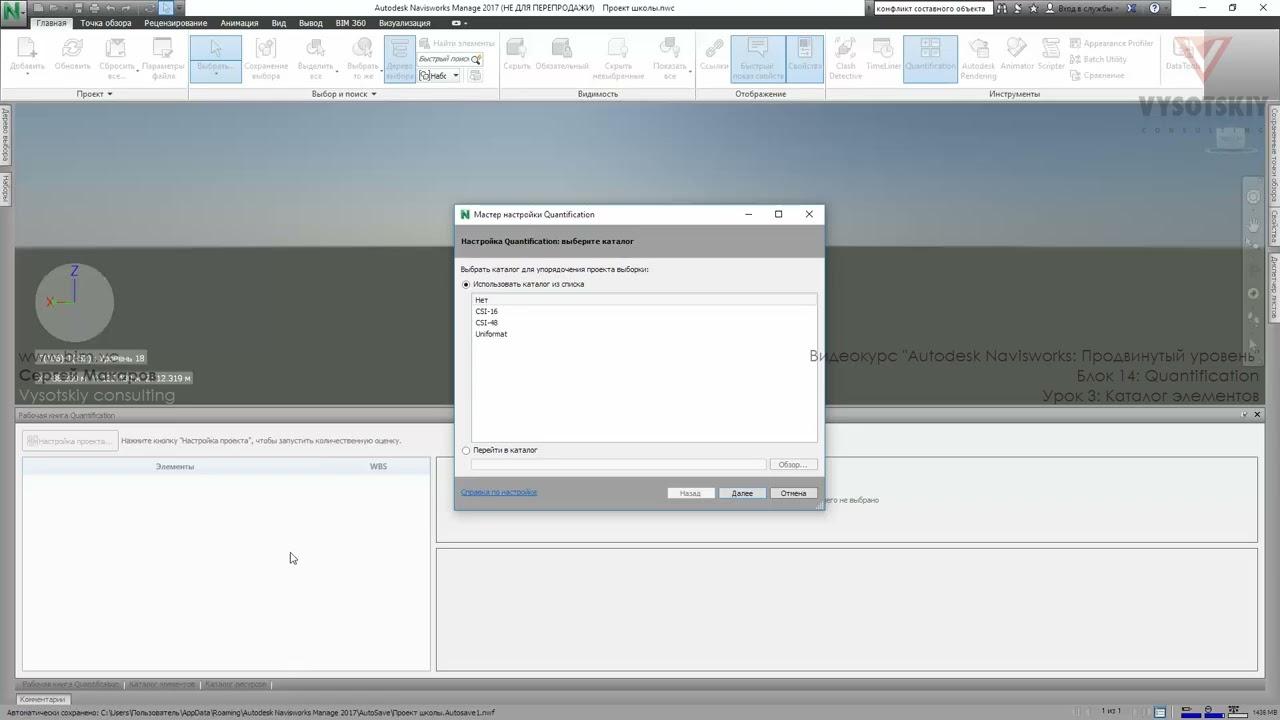1280x720 pixels.
Task: Toggle Quick Properties (Быстрый показ свойств)
Action: coord(757,57)
